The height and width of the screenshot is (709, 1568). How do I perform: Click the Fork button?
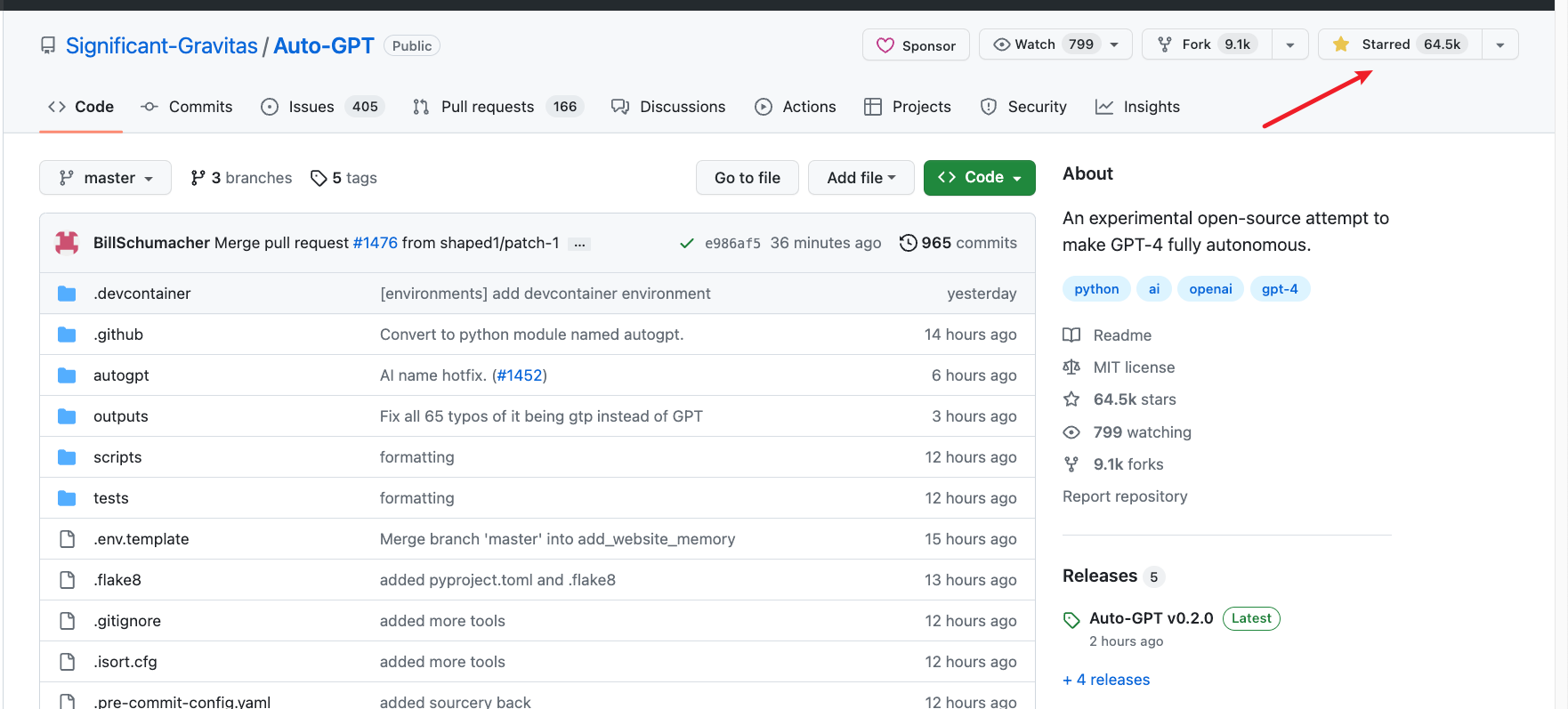1208,44
